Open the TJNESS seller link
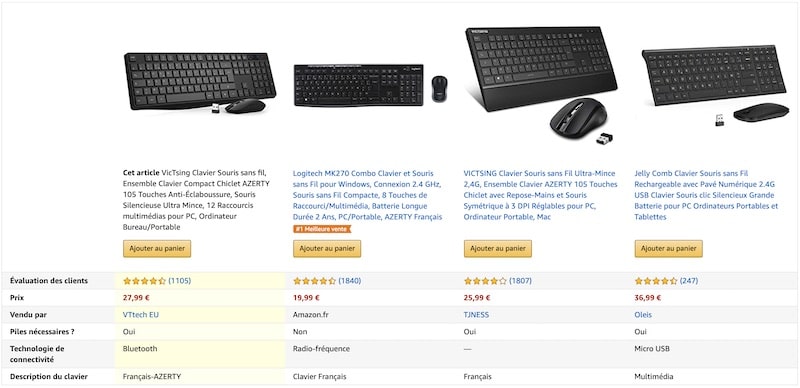The image size is (800, 388). coord(476,314)
